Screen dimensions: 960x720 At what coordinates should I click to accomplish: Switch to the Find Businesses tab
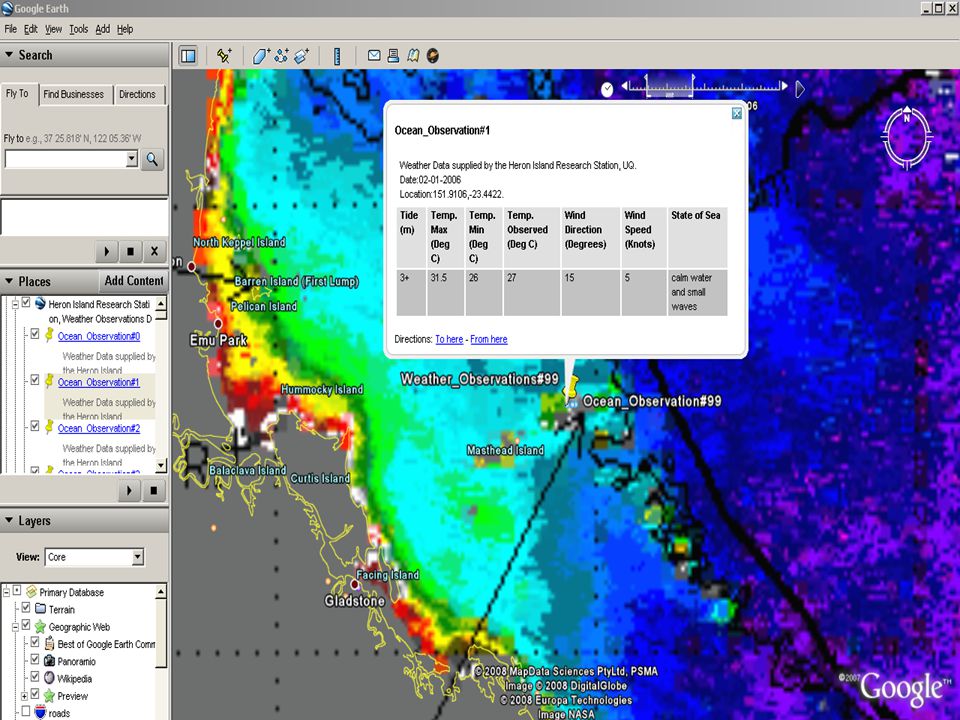point(73,94)
